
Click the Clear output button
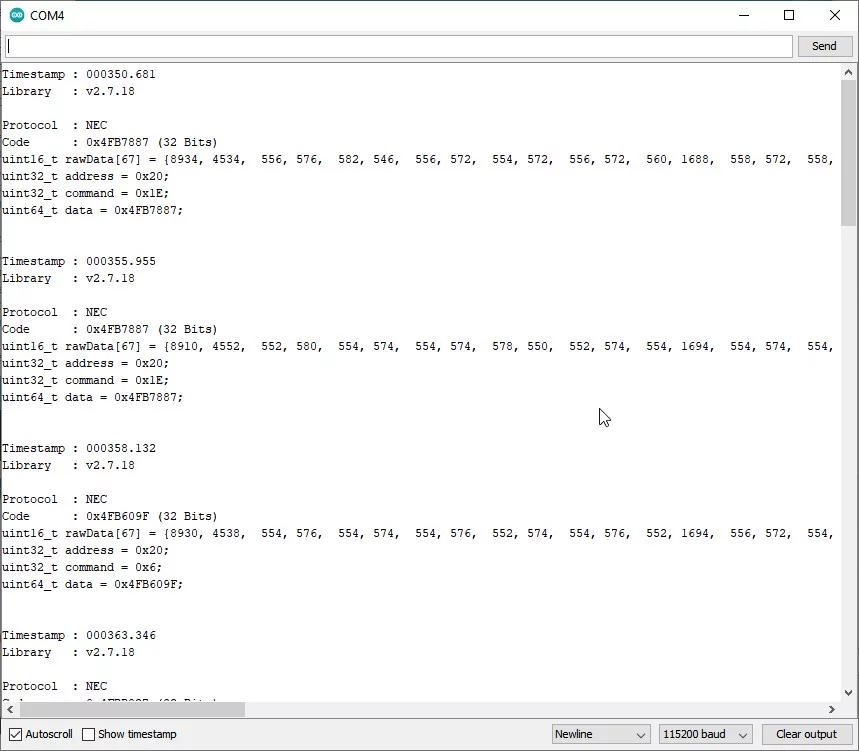[x=806, y=734]
